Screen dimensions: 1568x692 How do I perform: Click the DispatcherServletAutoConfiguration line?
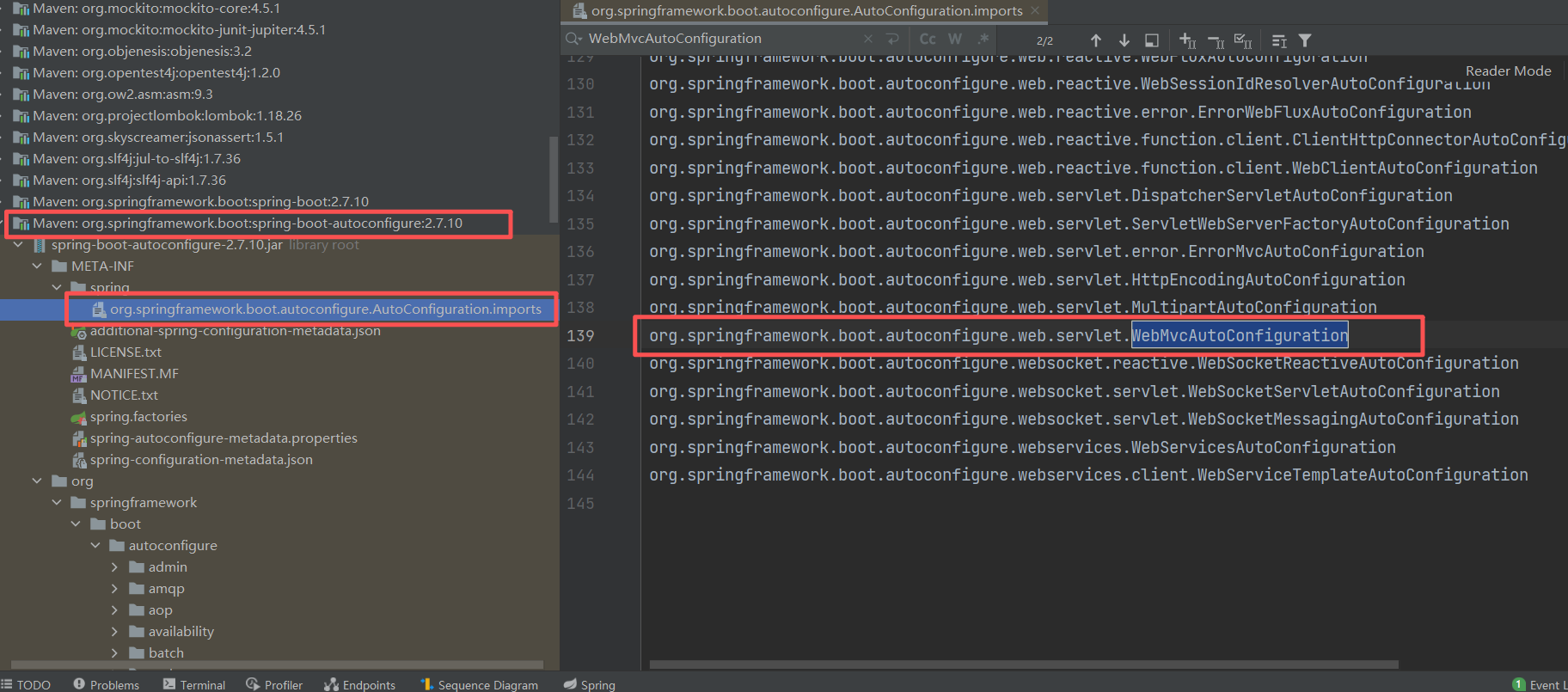tap(1050, 196)
